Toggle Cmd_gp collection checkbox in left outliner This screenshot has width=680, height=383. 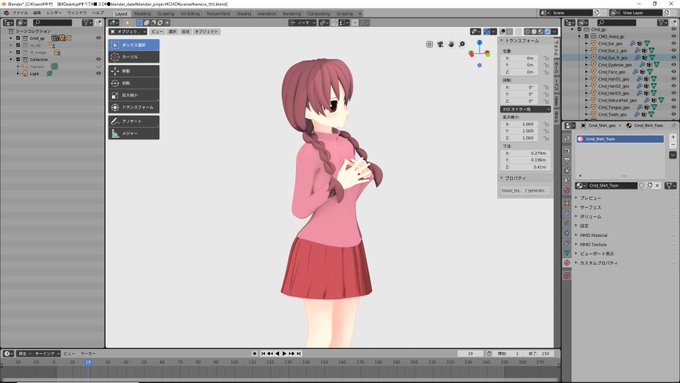[x=18, y=38]
